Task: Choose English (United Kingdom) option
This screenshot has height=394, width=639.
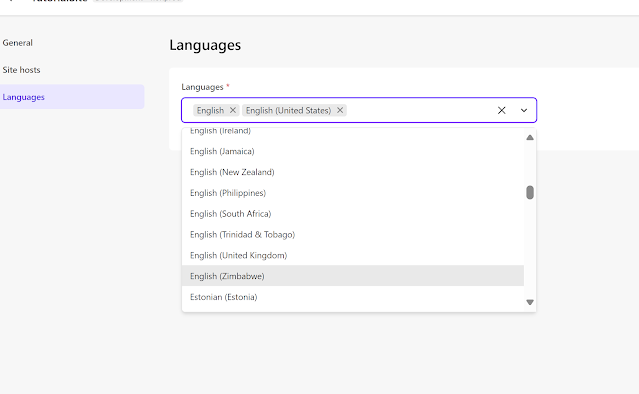Action: click(x=353, y=255)
